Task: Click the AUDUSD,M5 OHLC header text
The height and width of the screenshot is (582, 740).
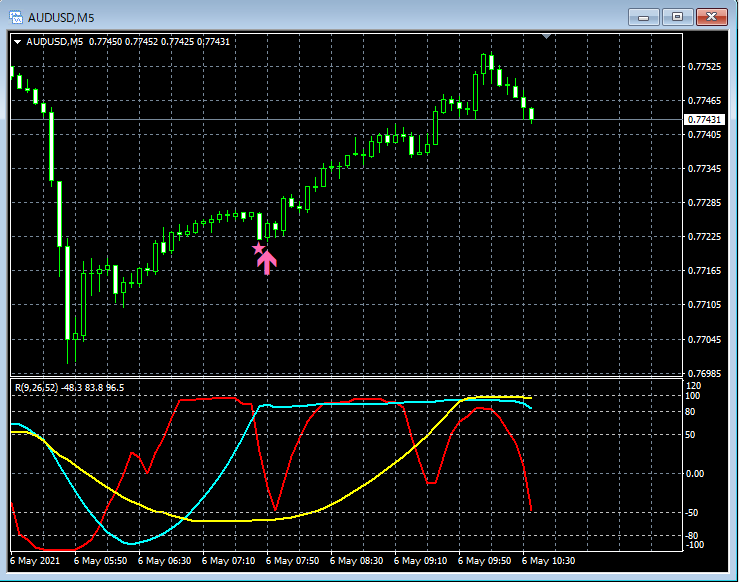Action: pyautogui.click(x=128, y=42)
